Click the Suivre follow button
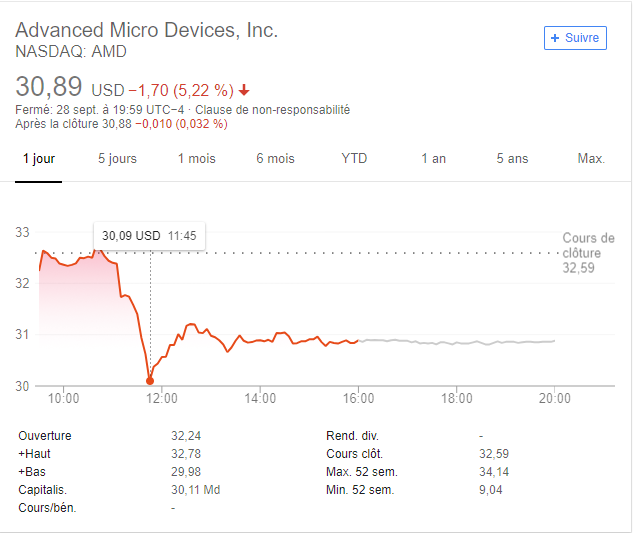634x533 pixels. [x=575, y=38]
